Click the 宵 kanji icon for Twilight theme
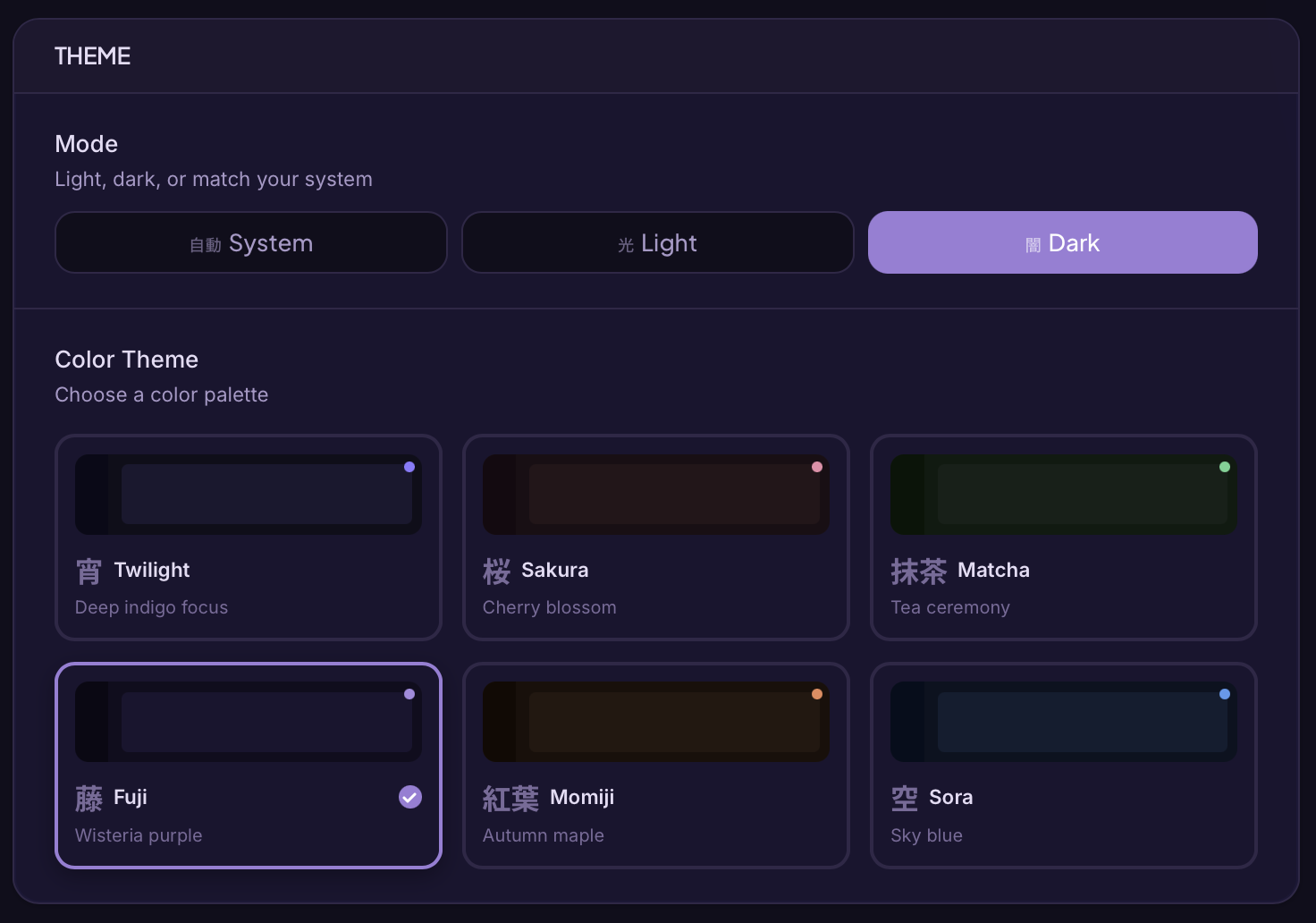Screen dimensions: 1316x923 (x=89, y=570)
